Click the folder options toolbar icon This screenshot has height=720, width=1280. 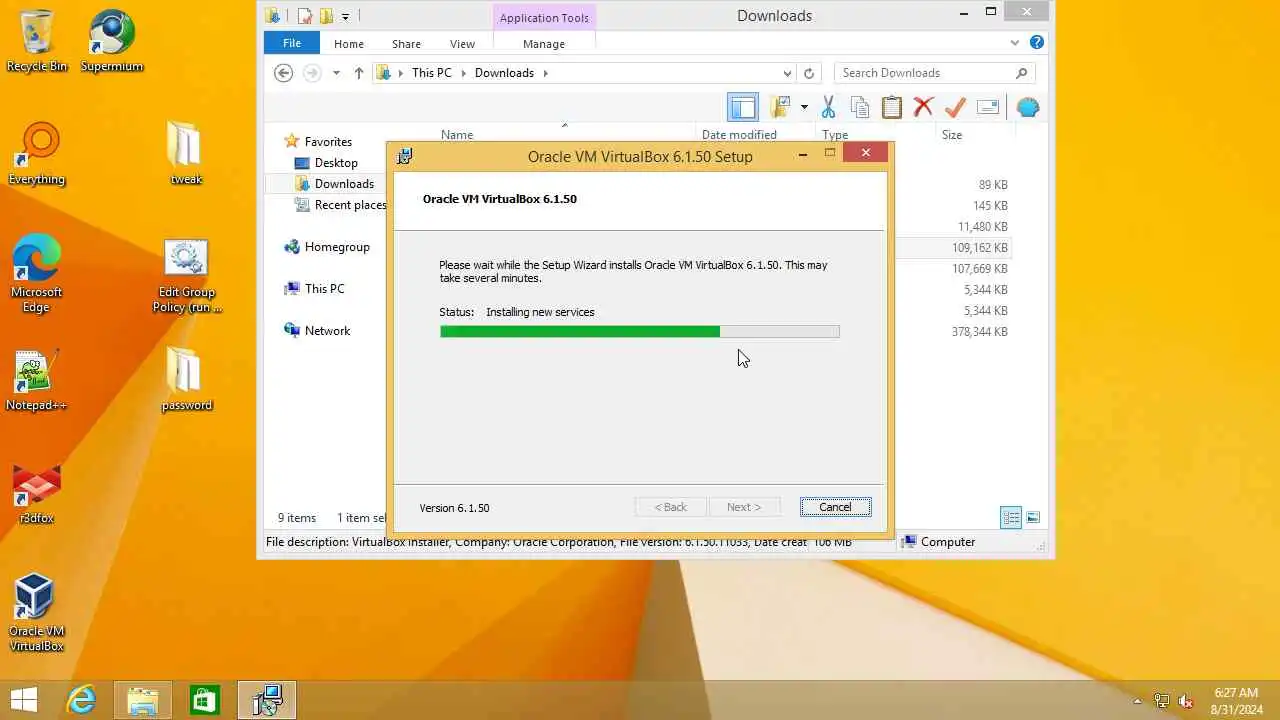pos(781,107)
